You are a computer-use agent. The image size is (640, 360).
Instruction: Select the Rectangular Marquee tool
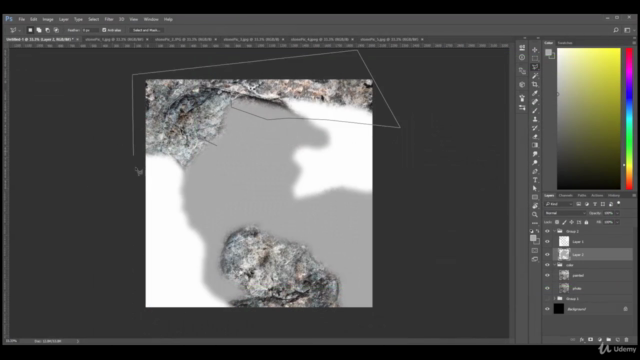click(x=535, y=58)
